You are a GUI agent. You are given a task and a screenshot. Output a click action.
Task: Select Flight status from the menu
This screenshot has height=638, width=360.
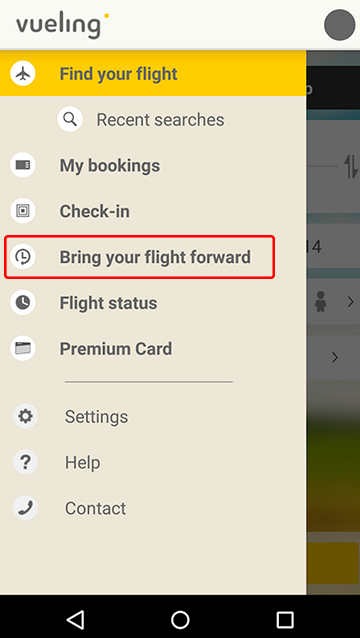pos(153,303)
